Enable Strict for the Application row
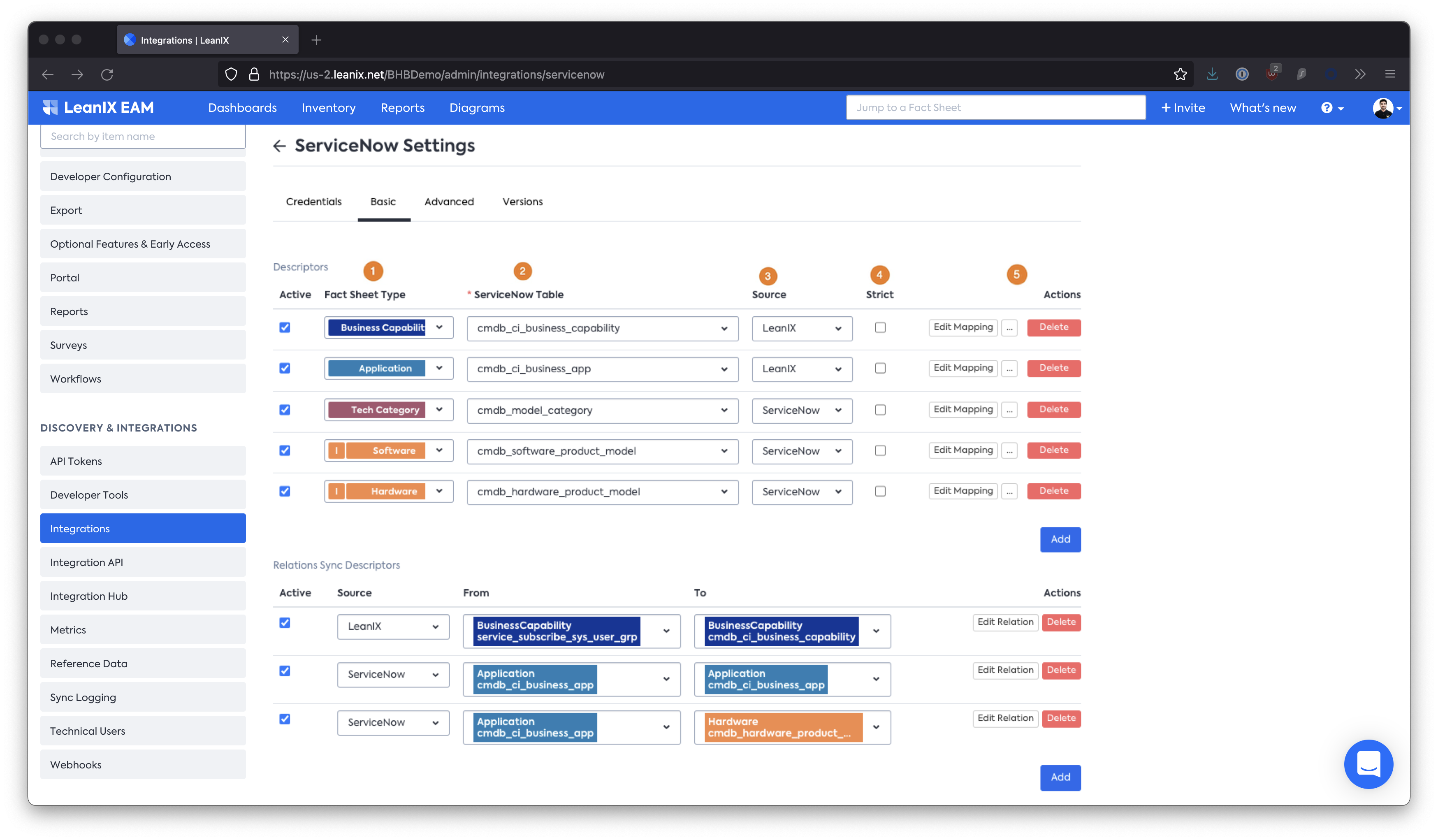 pos(880,368)
